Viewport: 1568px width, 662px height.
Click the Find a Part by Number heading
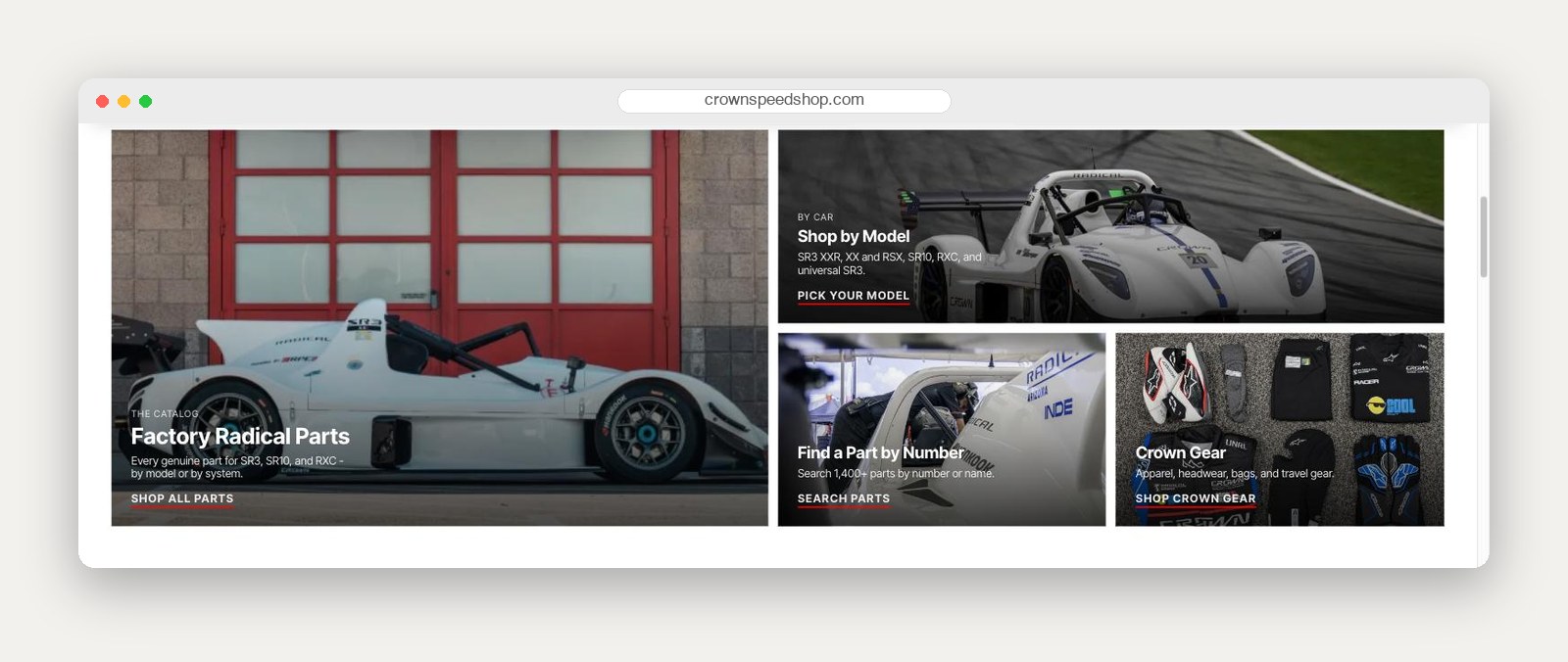click(x=880, y=452)
